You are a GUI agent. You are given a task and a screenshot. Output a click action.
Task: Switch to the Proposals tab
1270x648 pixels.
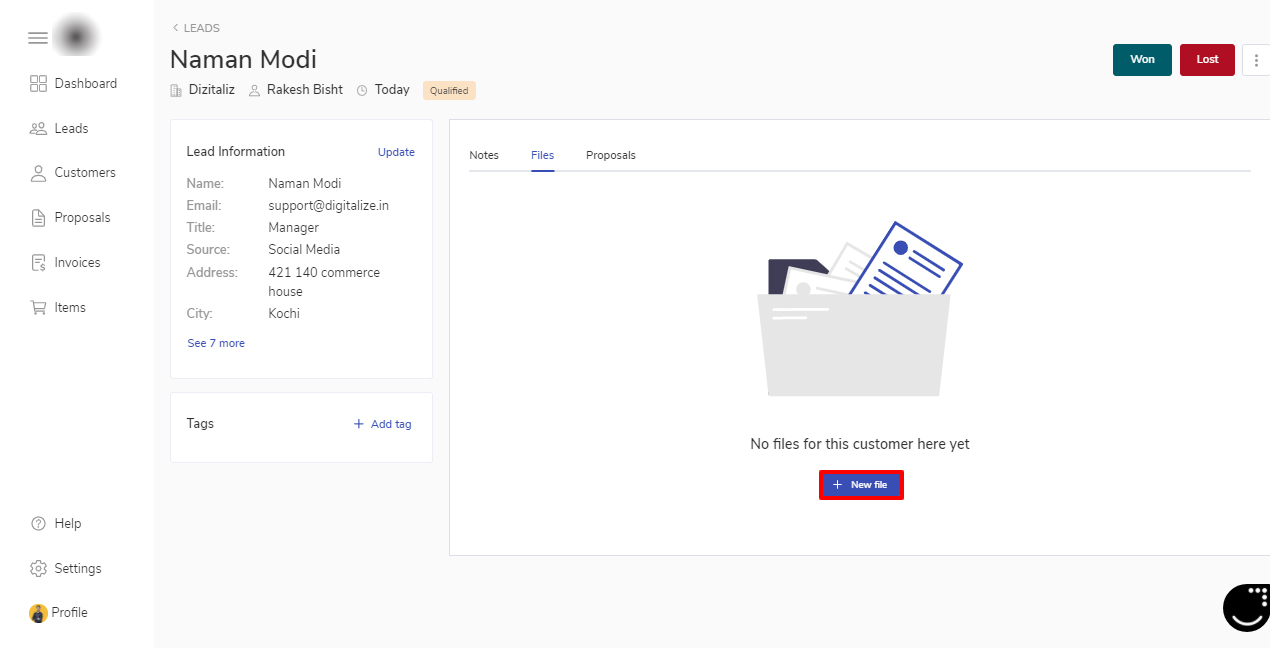click(611, 155)
